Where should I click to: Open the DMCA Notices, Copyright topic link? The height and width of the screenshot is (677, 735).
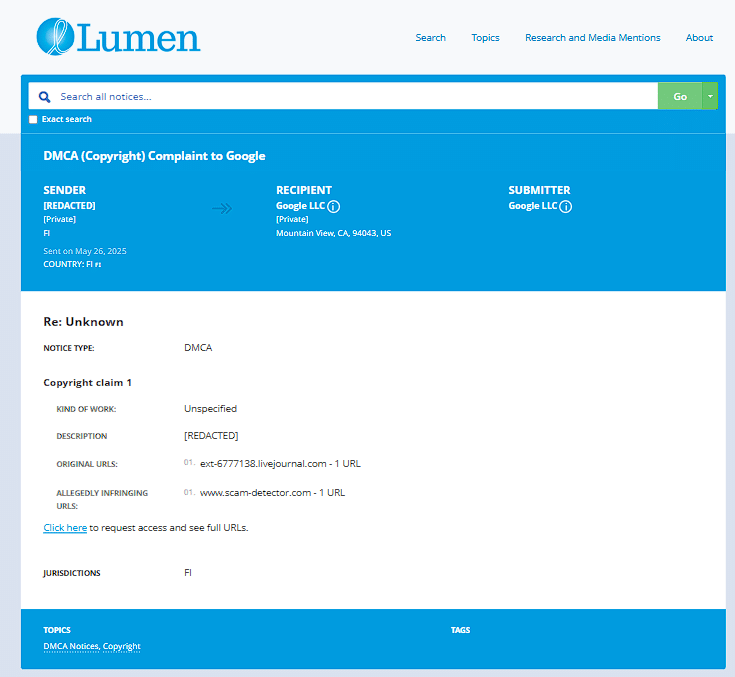92,647
